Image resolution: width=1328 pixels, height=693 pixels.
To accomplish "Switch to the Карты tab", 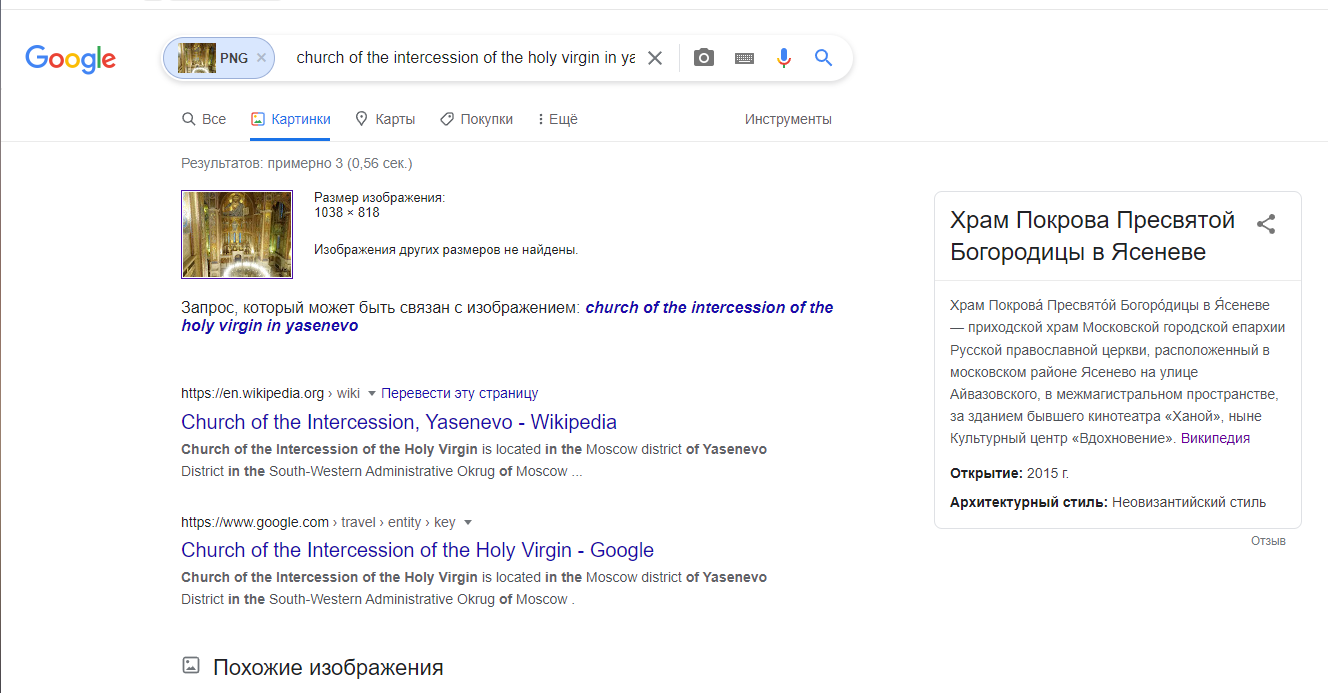I will point(385,119).
